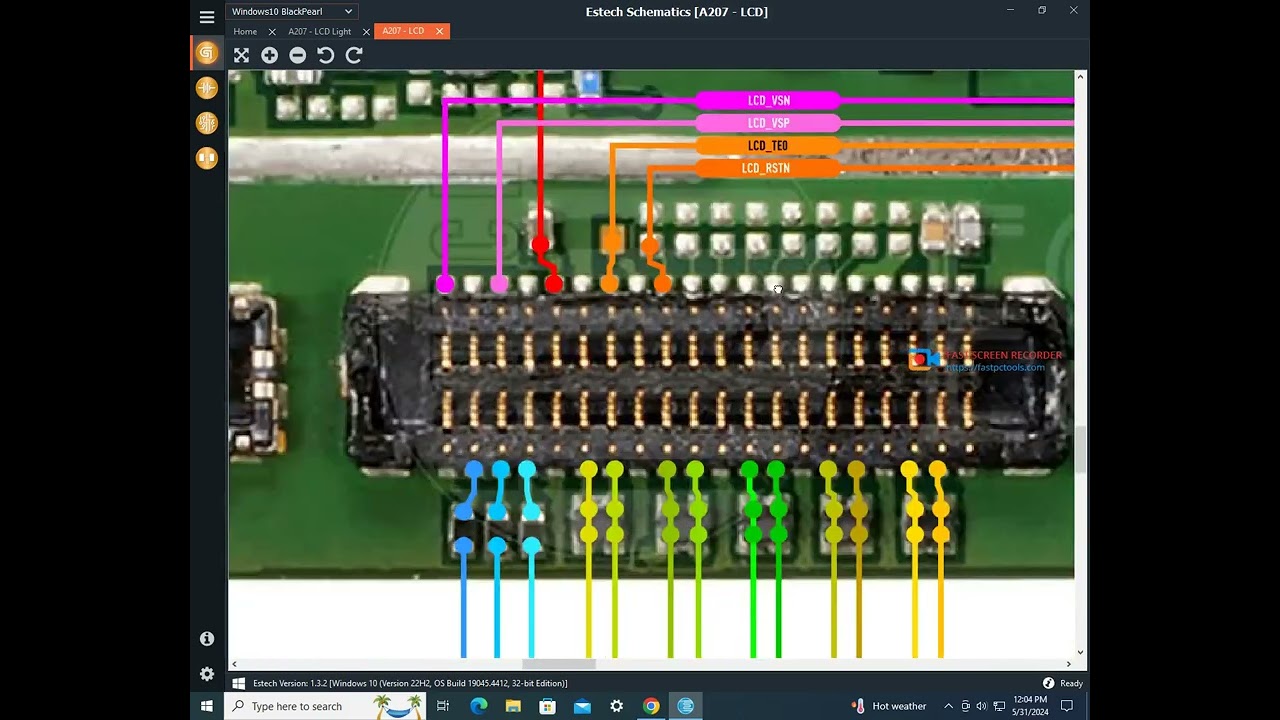Select the LCD_VSN signal label

[x=768, y=101]
